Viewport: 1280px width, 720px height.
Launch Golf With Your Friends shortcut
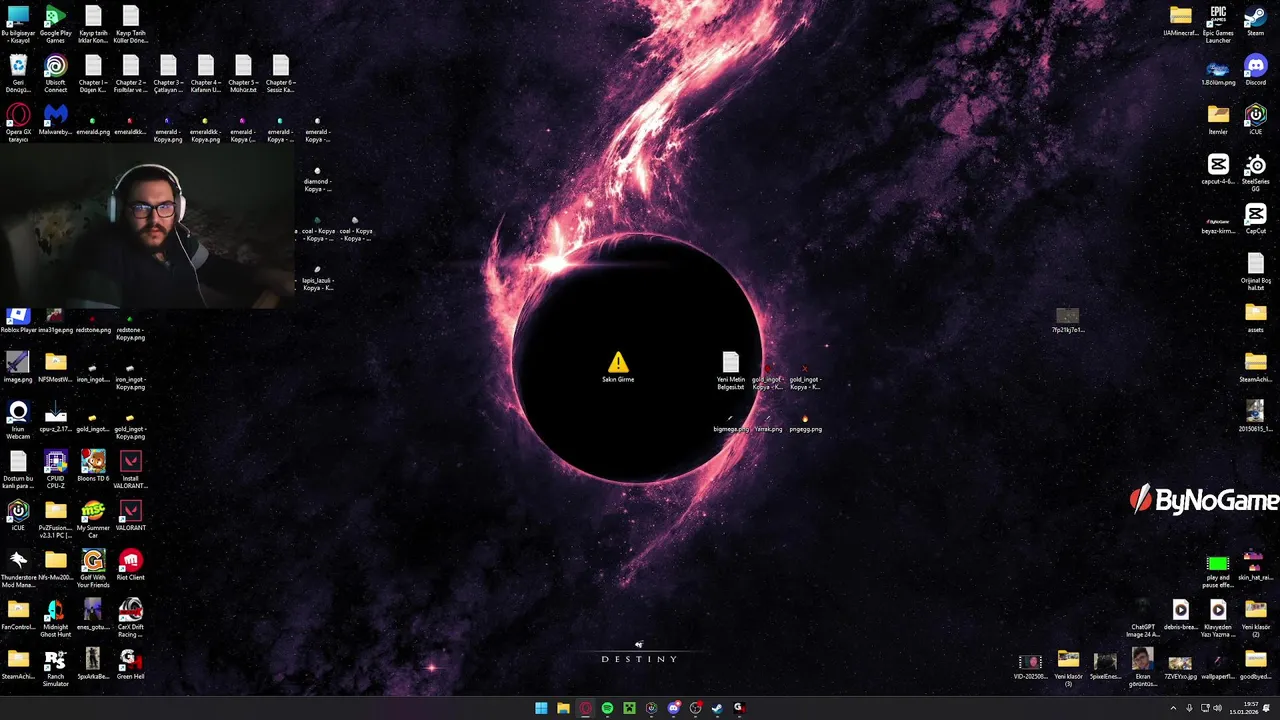[93, 570]
